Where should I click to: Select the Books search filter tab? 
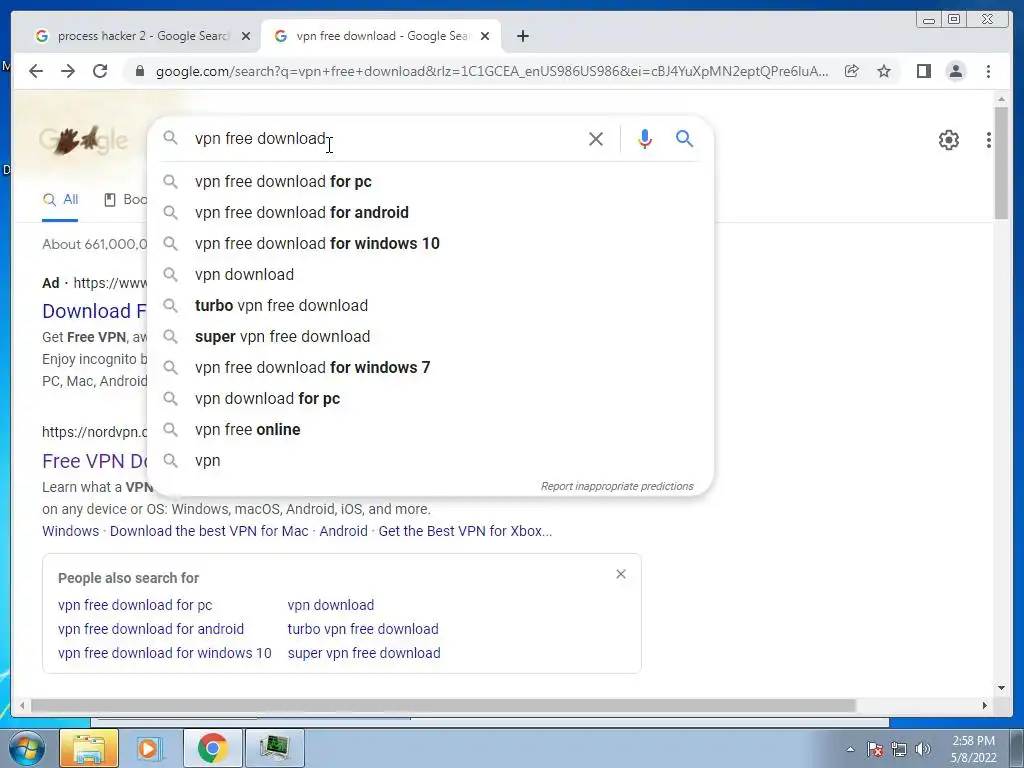127,200
